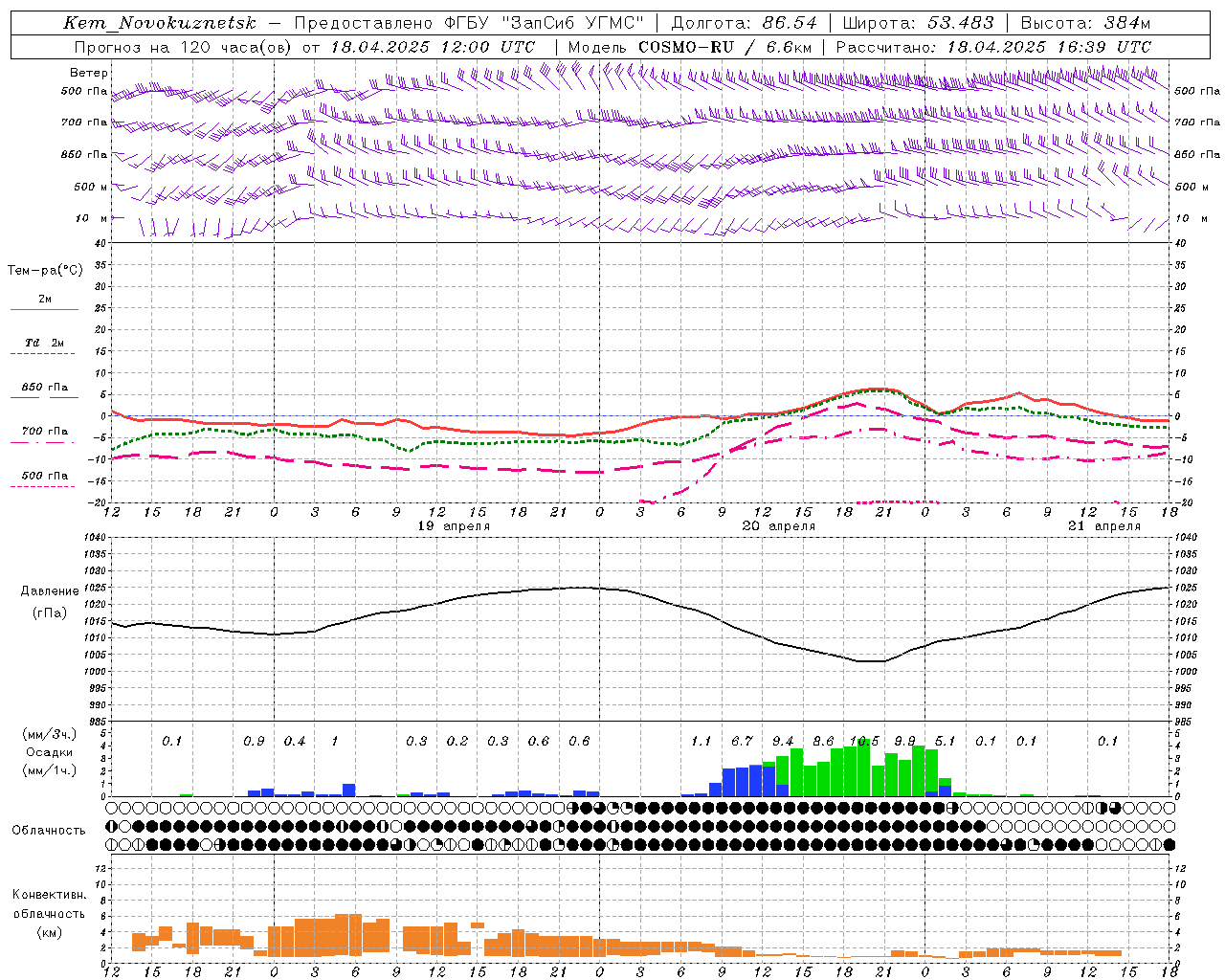Screen dimensions: 1225x980
Task: Click the 'Давление' pressure label
Action: [50, 591]
